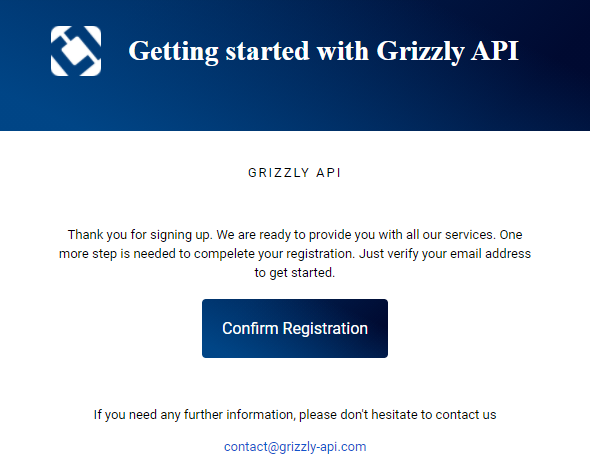Click the 'Getting started with Grizzly API' heading
The width and height of the screenshot is (590, 464).
click(324, 51)
